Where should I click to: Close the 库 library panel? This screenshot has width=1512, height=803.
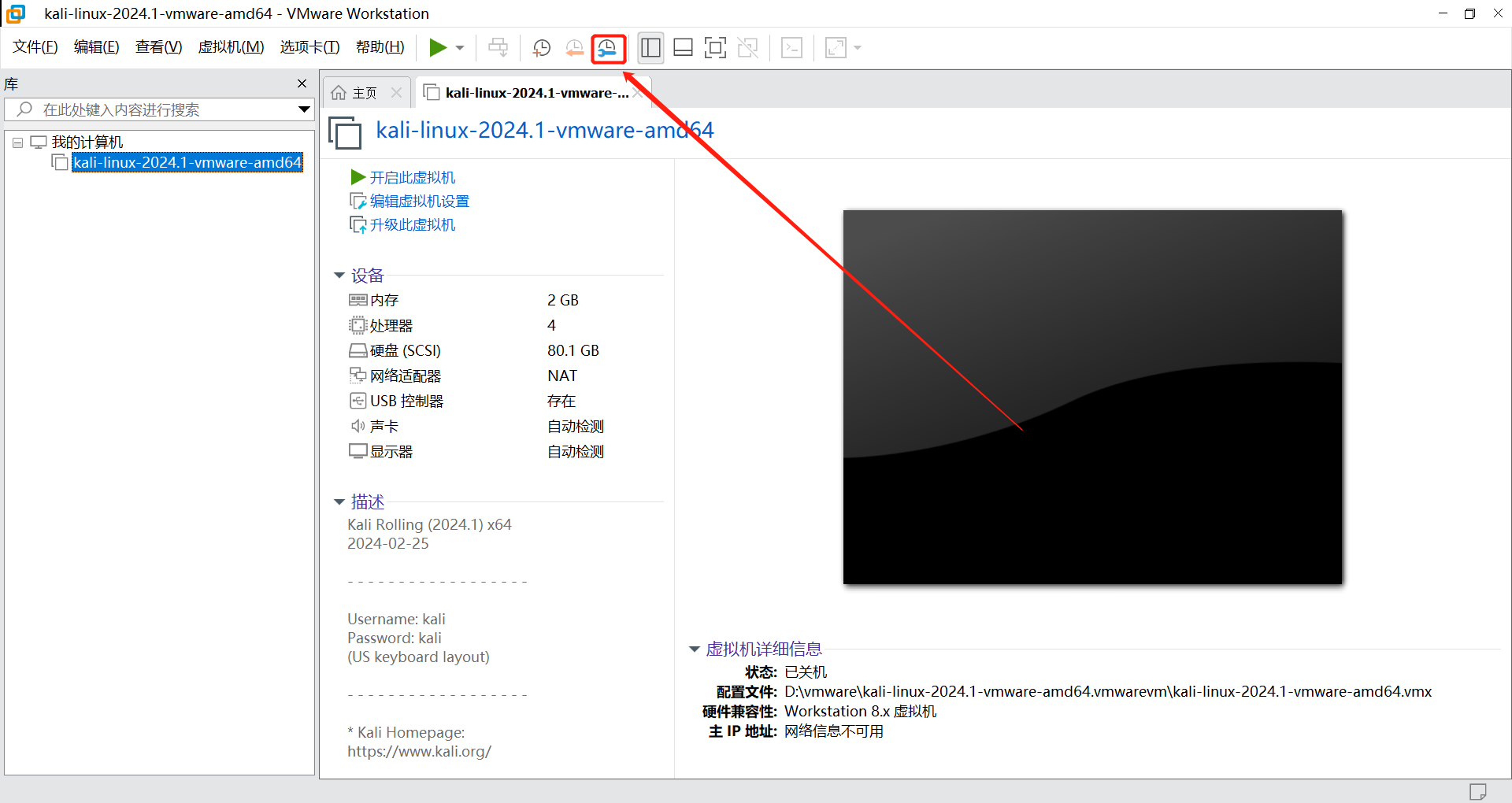(302, 83)
